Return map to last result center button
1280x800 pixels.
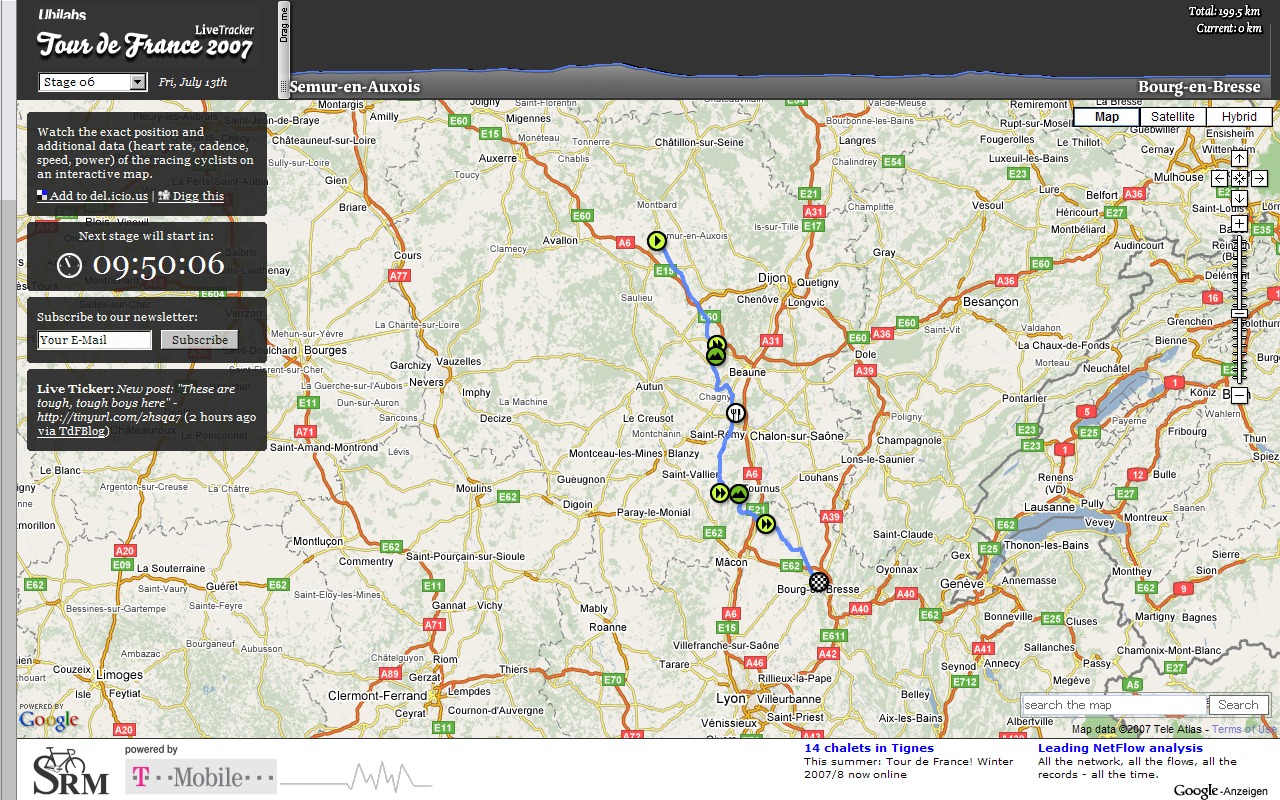(x=1239, y=178)
